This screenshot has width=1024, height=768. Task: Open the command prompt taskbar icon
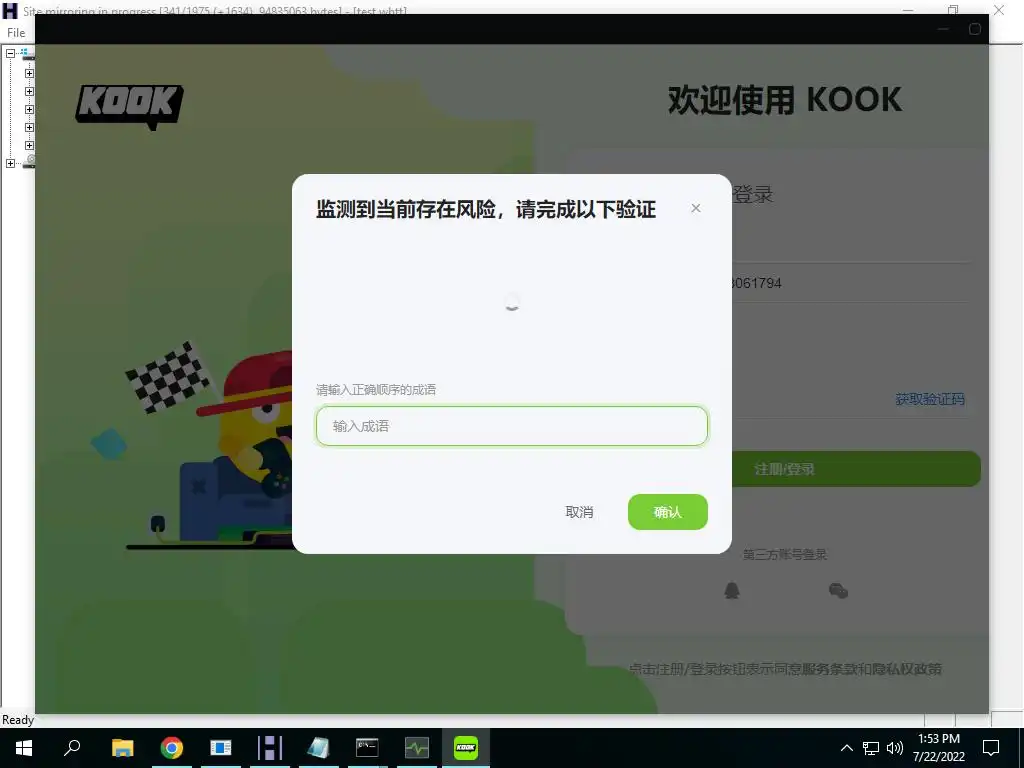coord(367,748)
